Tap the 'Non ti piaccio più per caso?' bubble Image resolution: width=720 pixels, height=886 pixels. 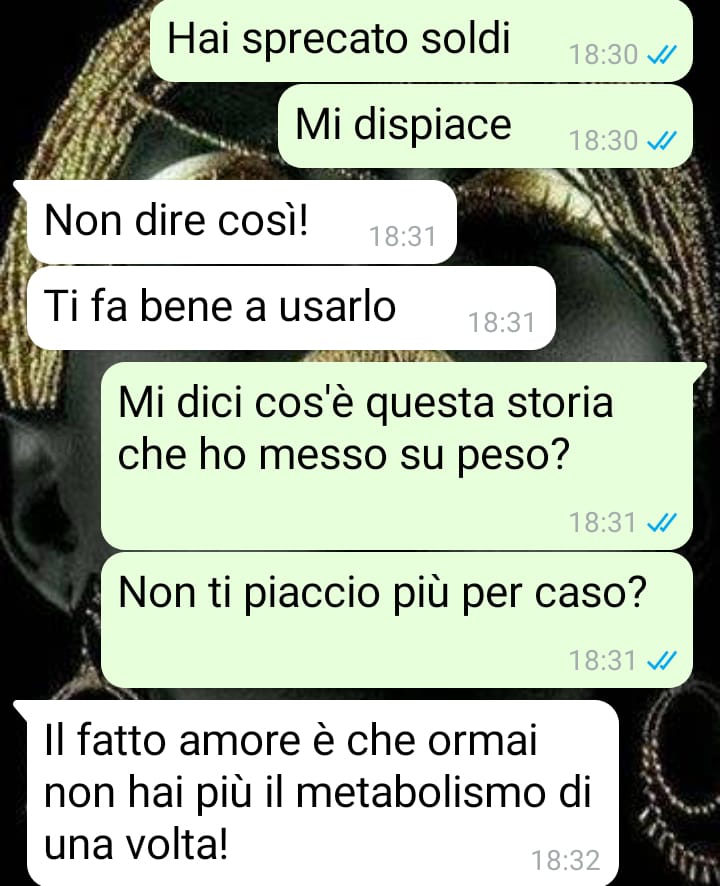pos(397,620)
